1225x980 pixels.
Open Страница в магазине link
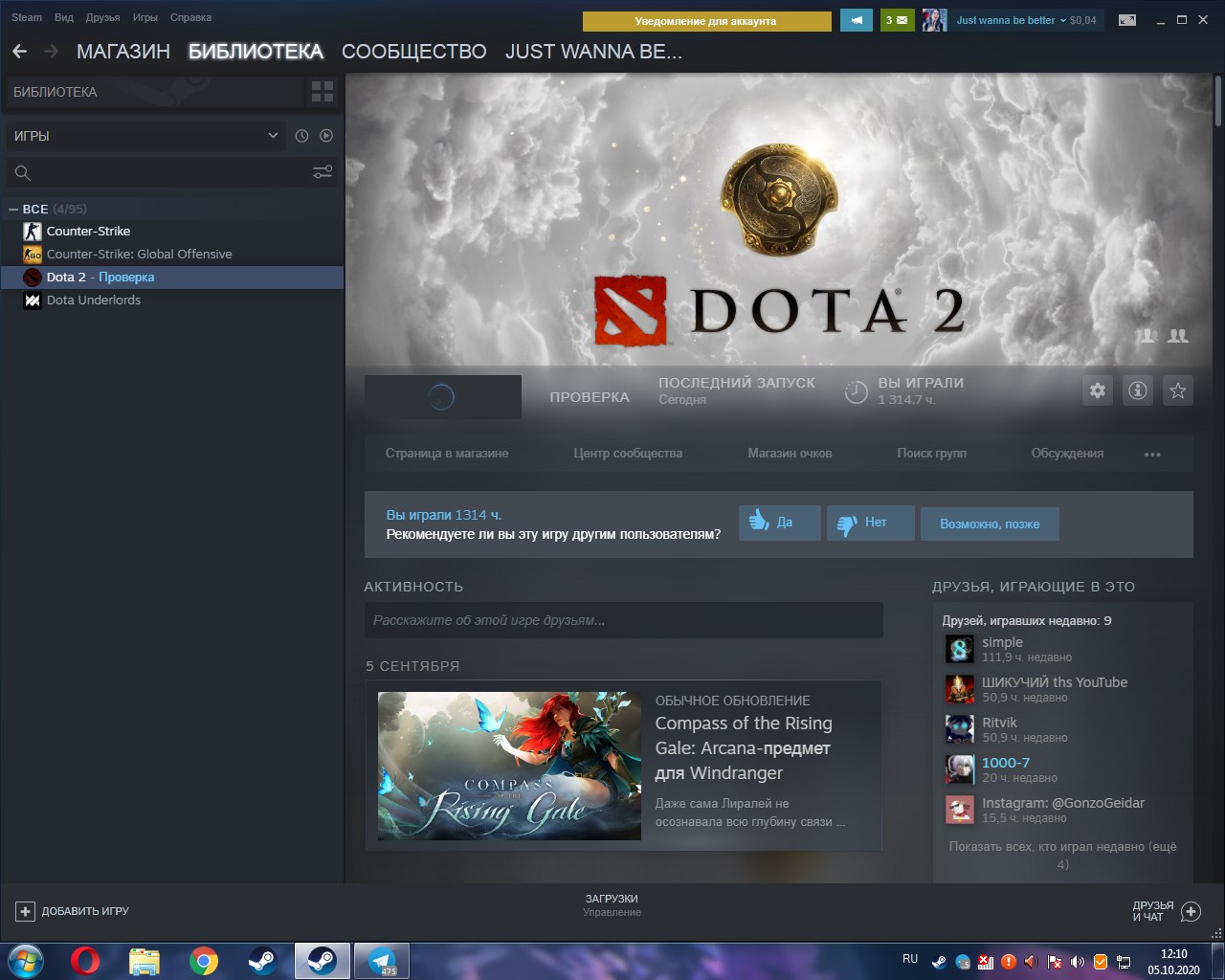tap(447, 454)
